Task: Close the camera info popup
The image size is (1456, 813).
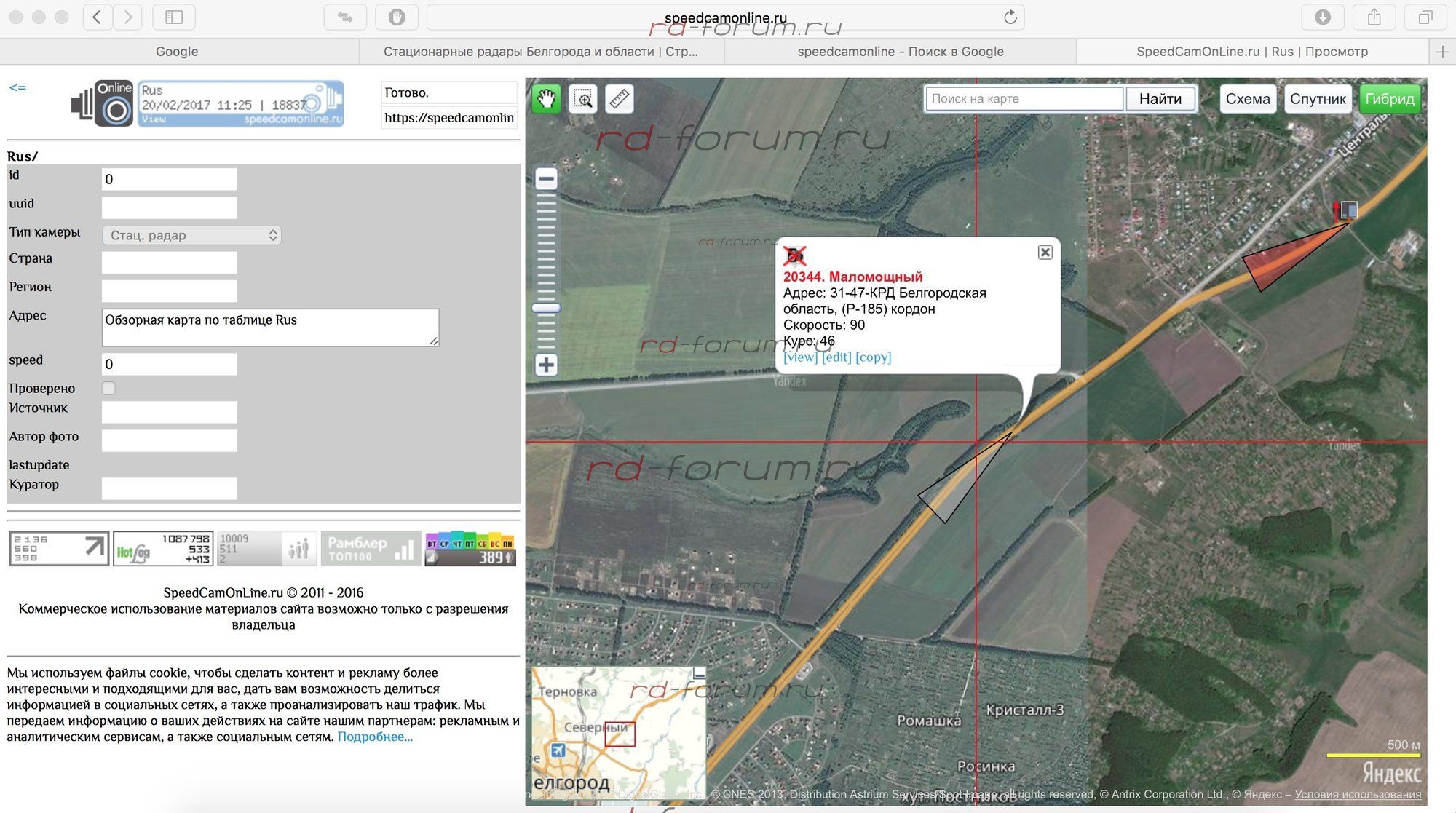Action: click(1045, 253)
